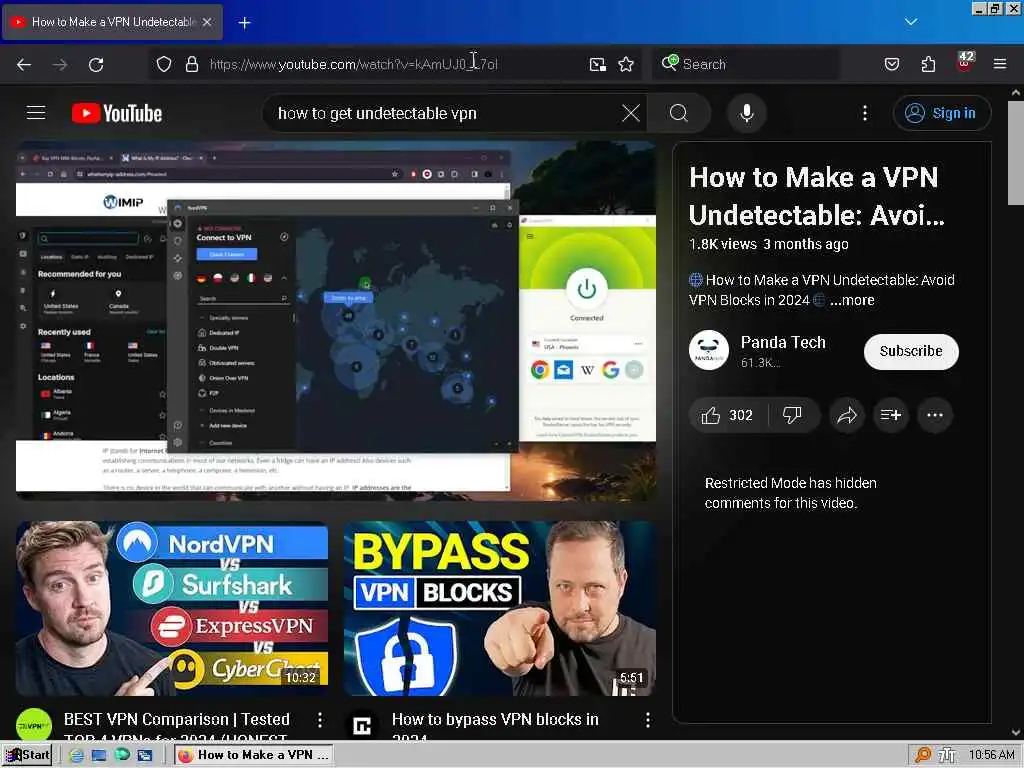Image resolution: width=1024 pixels, height=768 pixels.
Task: Open the Bypass VPN Blocks thumbnail
Action: pyautogui.click(x=500, y=608)
